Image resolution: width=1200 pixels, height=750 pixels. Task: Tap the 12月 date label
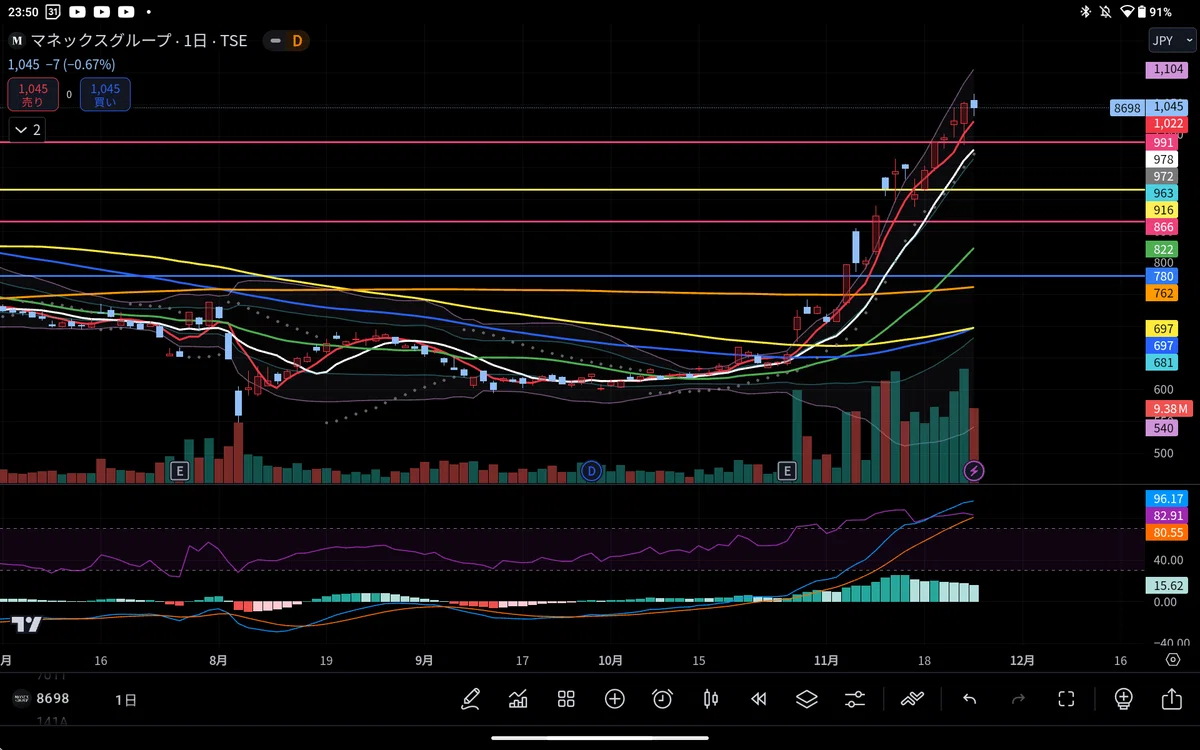click(x=1022, y=660)
